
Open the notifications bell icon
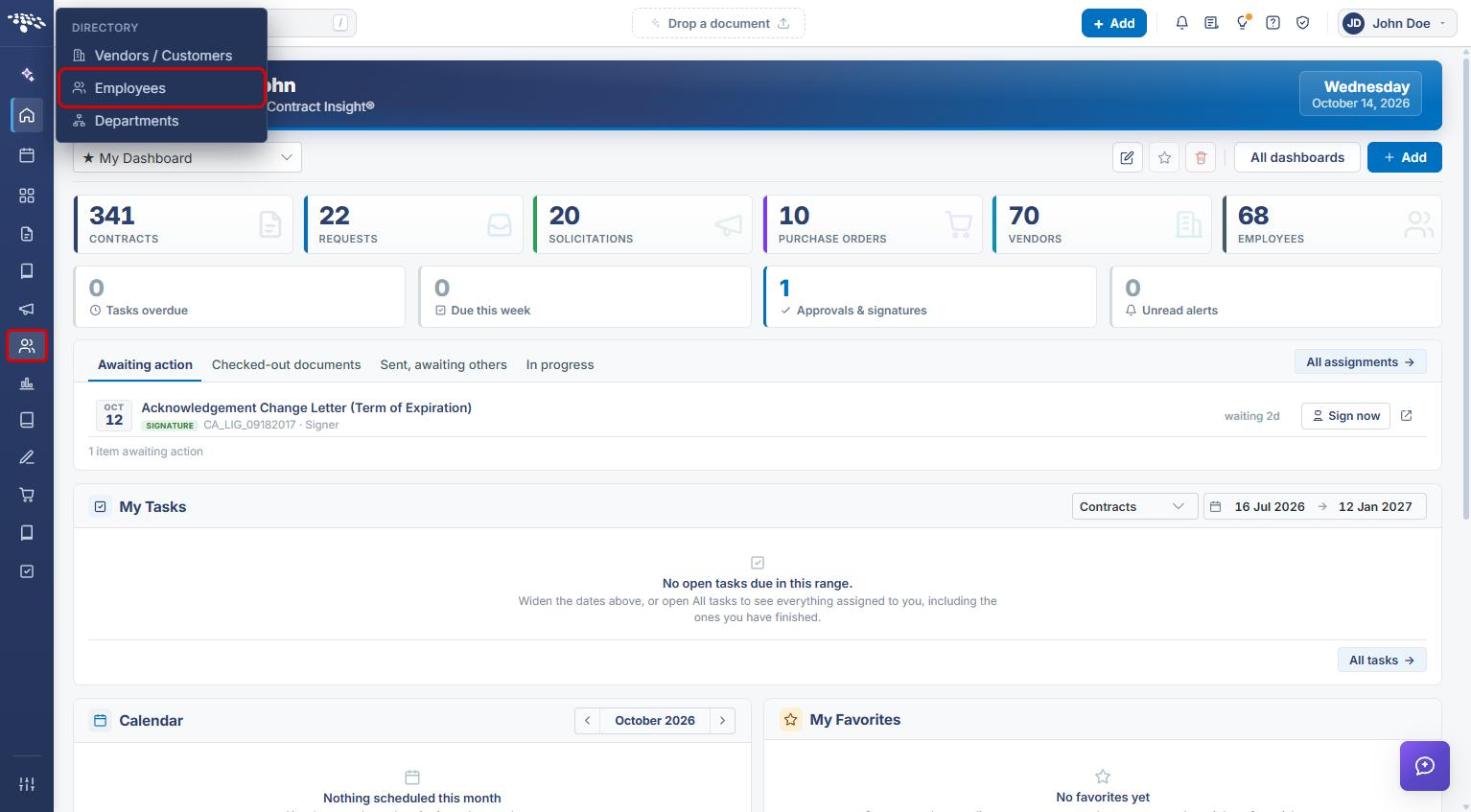[1182, 23]
